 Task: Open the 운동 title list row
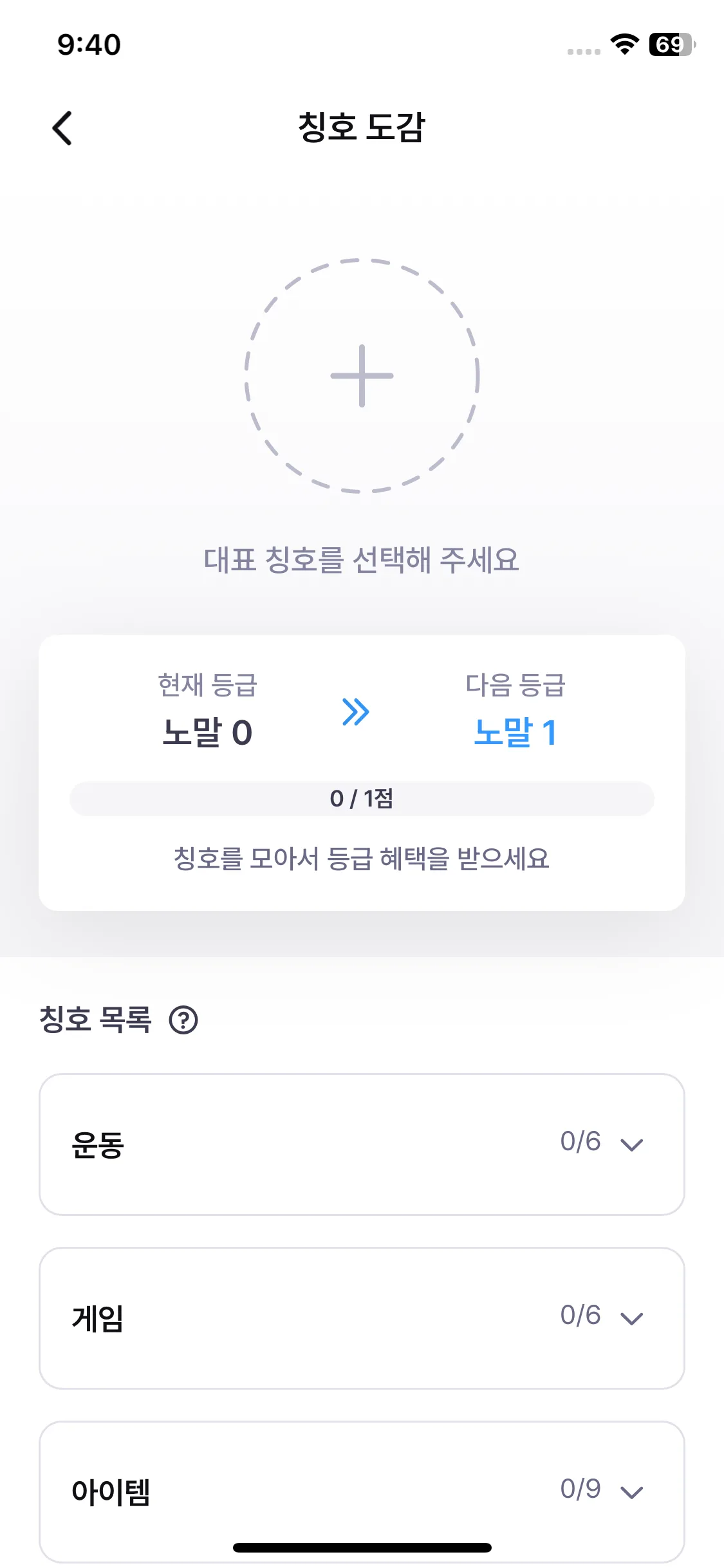[362, 1144]
